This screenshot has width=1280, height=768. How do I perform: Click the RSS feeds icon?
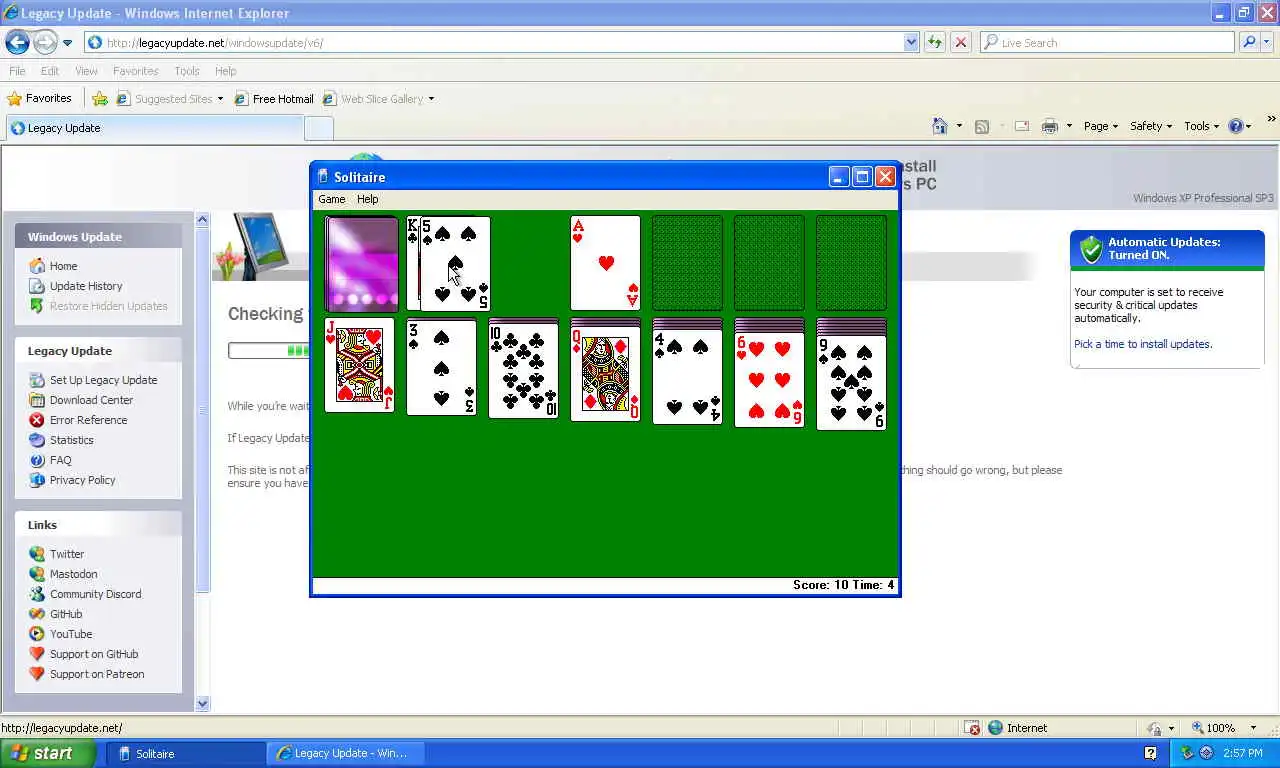982,126
